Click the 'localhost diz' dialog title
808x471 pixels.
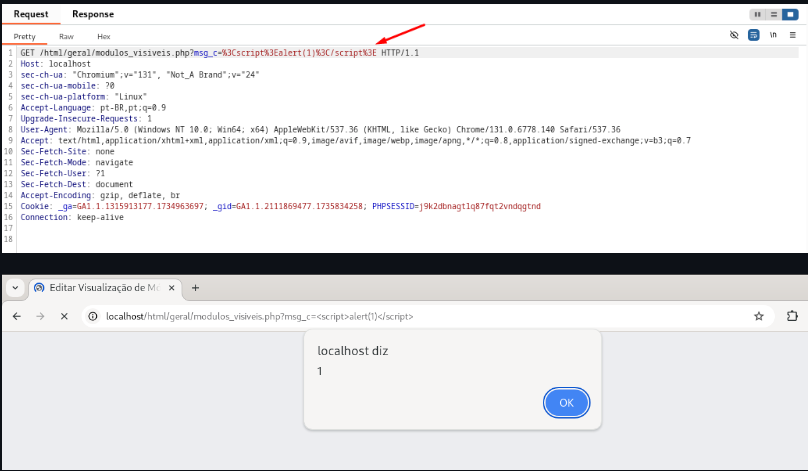point(352,351)
